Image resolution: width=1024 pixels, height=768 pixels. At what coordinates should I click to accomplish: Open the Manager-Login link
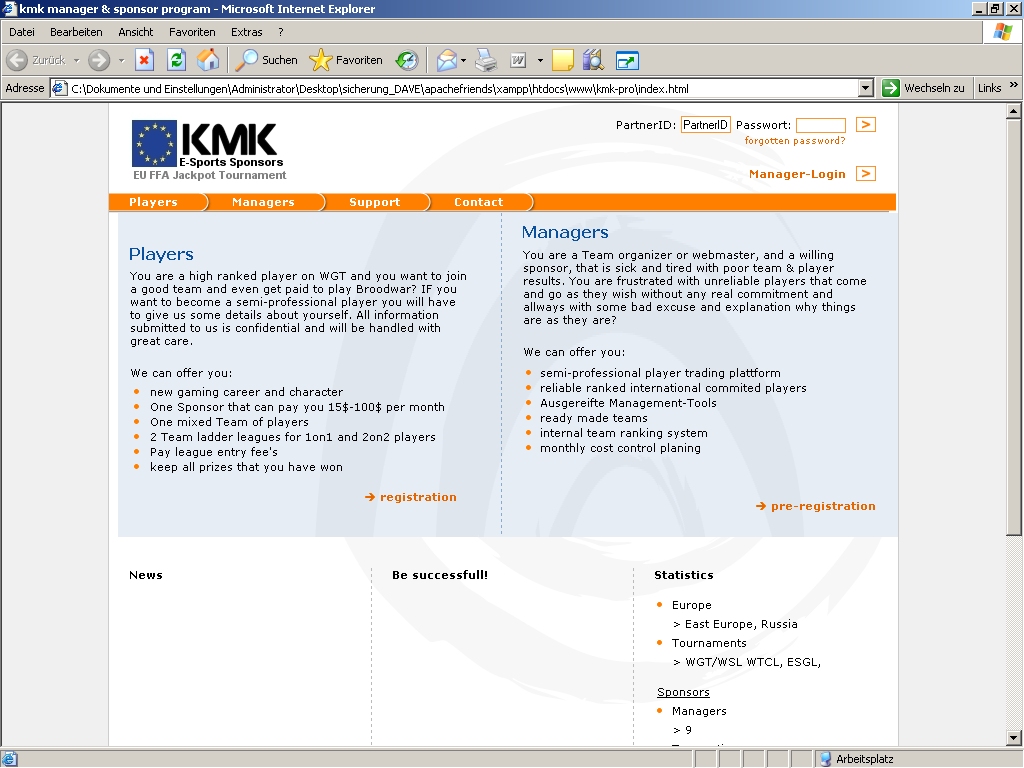(x=797, y=174)
